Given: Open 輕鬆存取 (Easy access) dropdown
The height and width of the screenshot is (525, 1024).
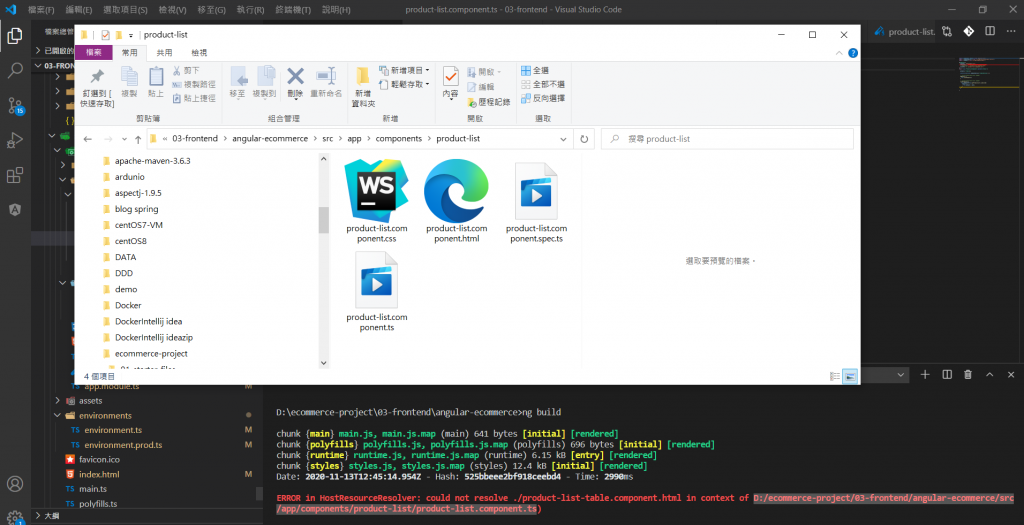Looking at the screenshot, I should [404, 84].
